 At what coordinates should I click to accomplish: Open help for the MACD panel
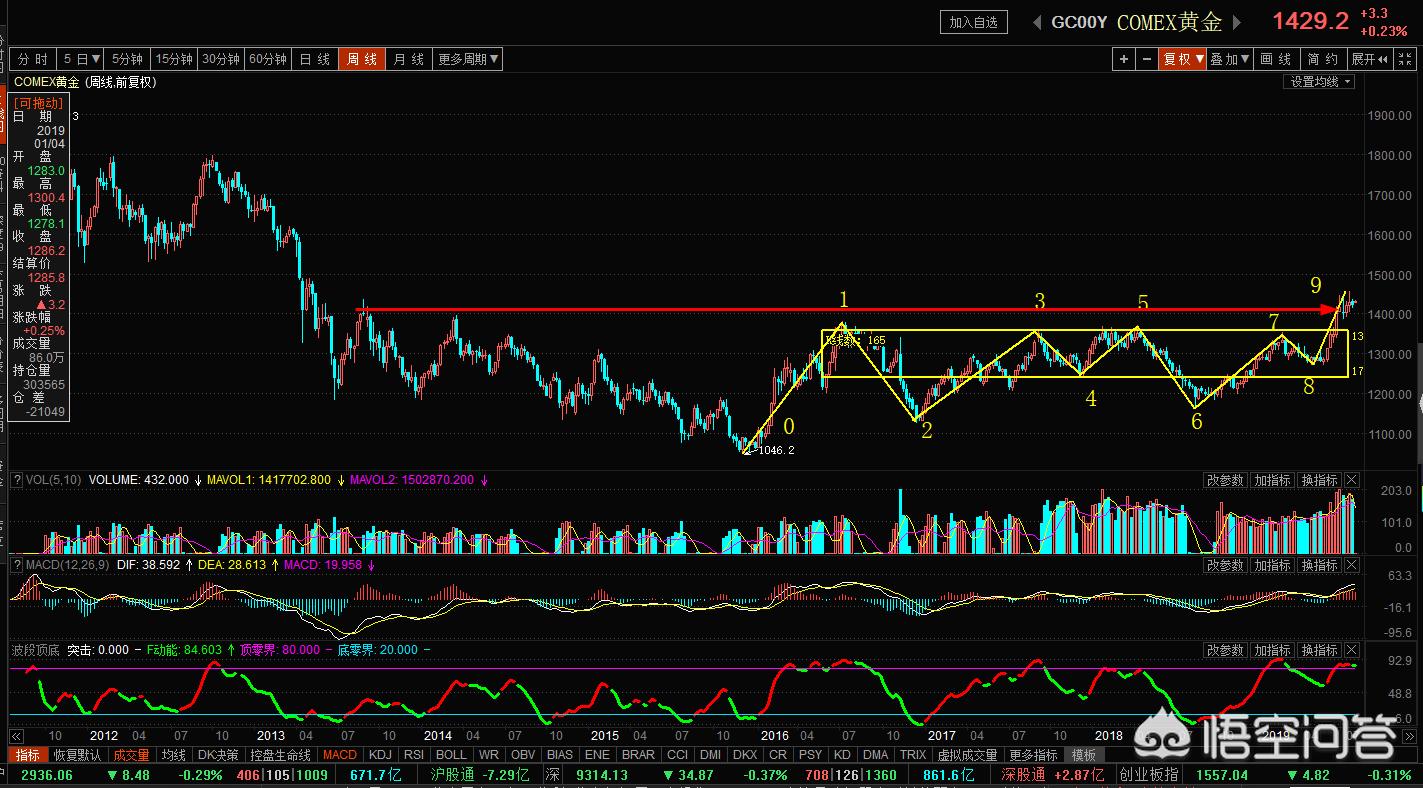click(x=16, y=566)
